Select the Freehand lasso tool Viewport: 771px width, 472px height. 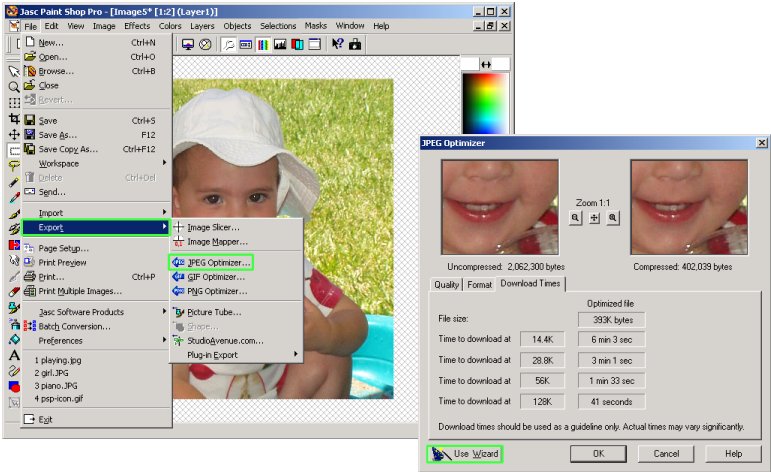tap(14, 166)
